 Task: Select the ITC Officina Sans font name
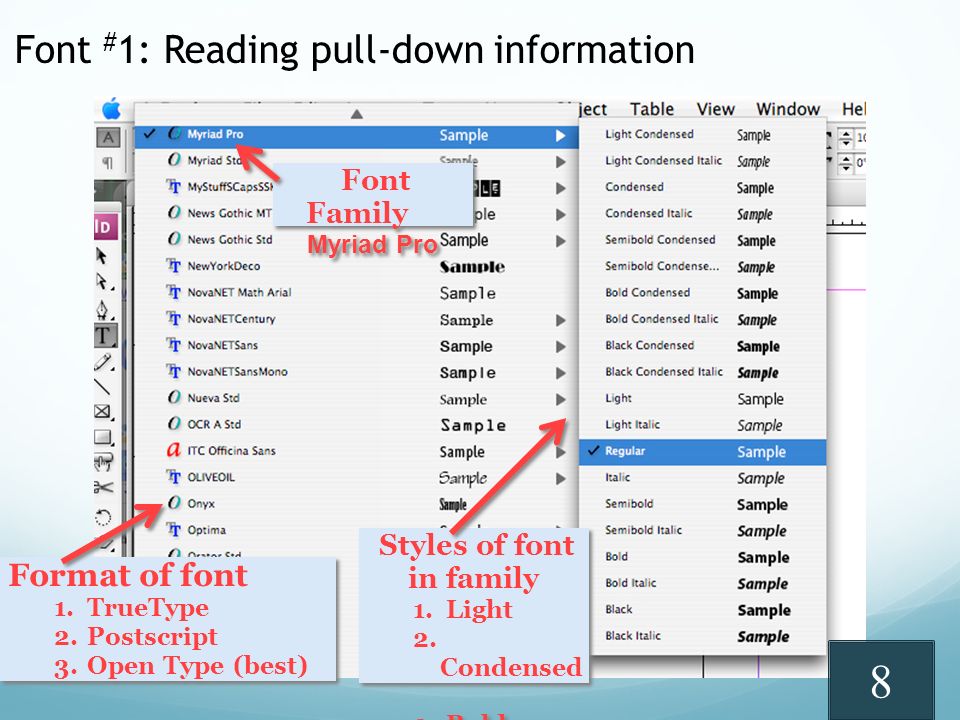pyautogui.click(x=231, y=451)
